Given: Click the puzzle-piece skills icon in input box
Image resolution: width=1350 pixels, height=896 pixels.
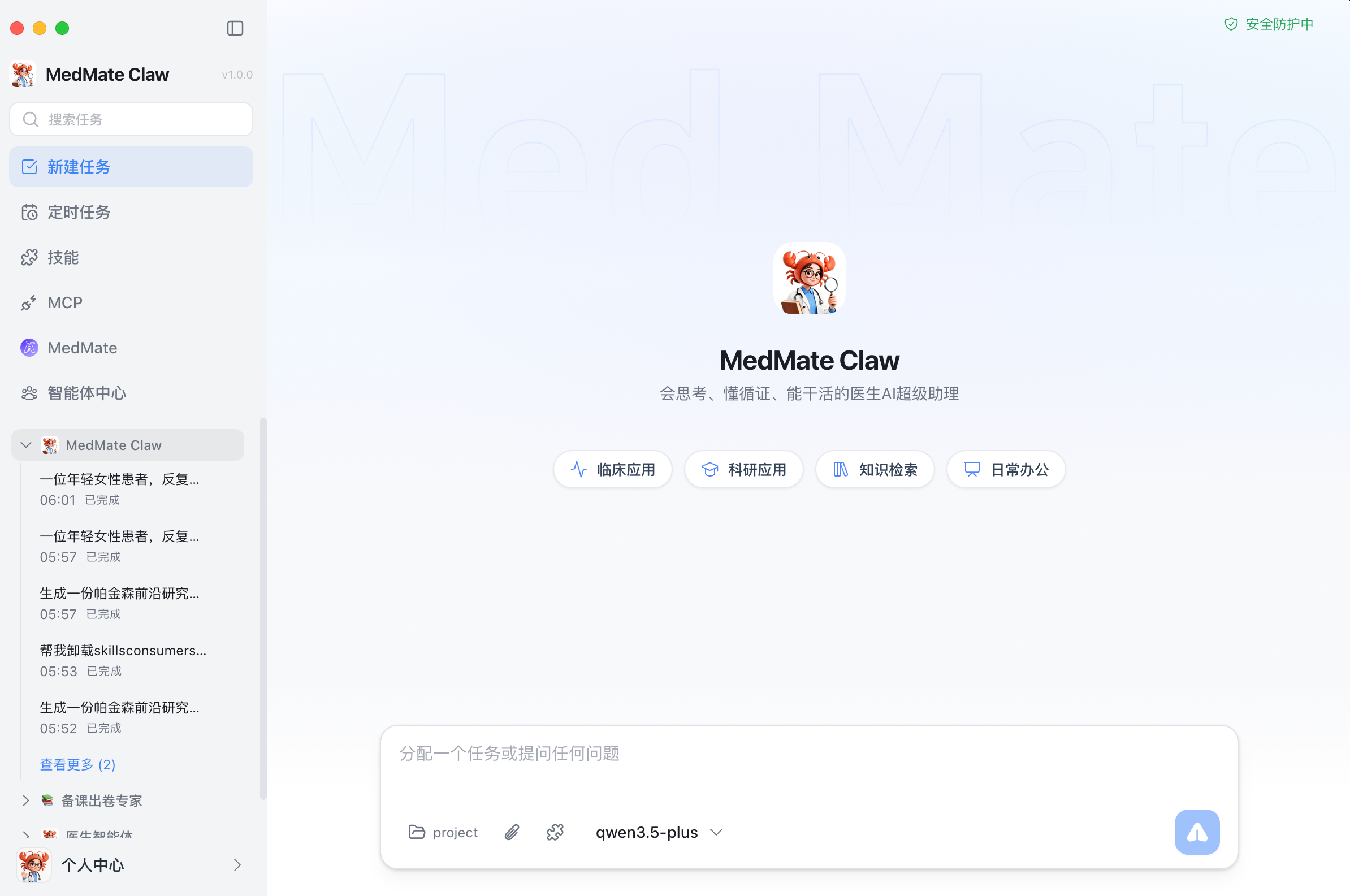Looking at the screenshot, I should click(x=555, y=832).
